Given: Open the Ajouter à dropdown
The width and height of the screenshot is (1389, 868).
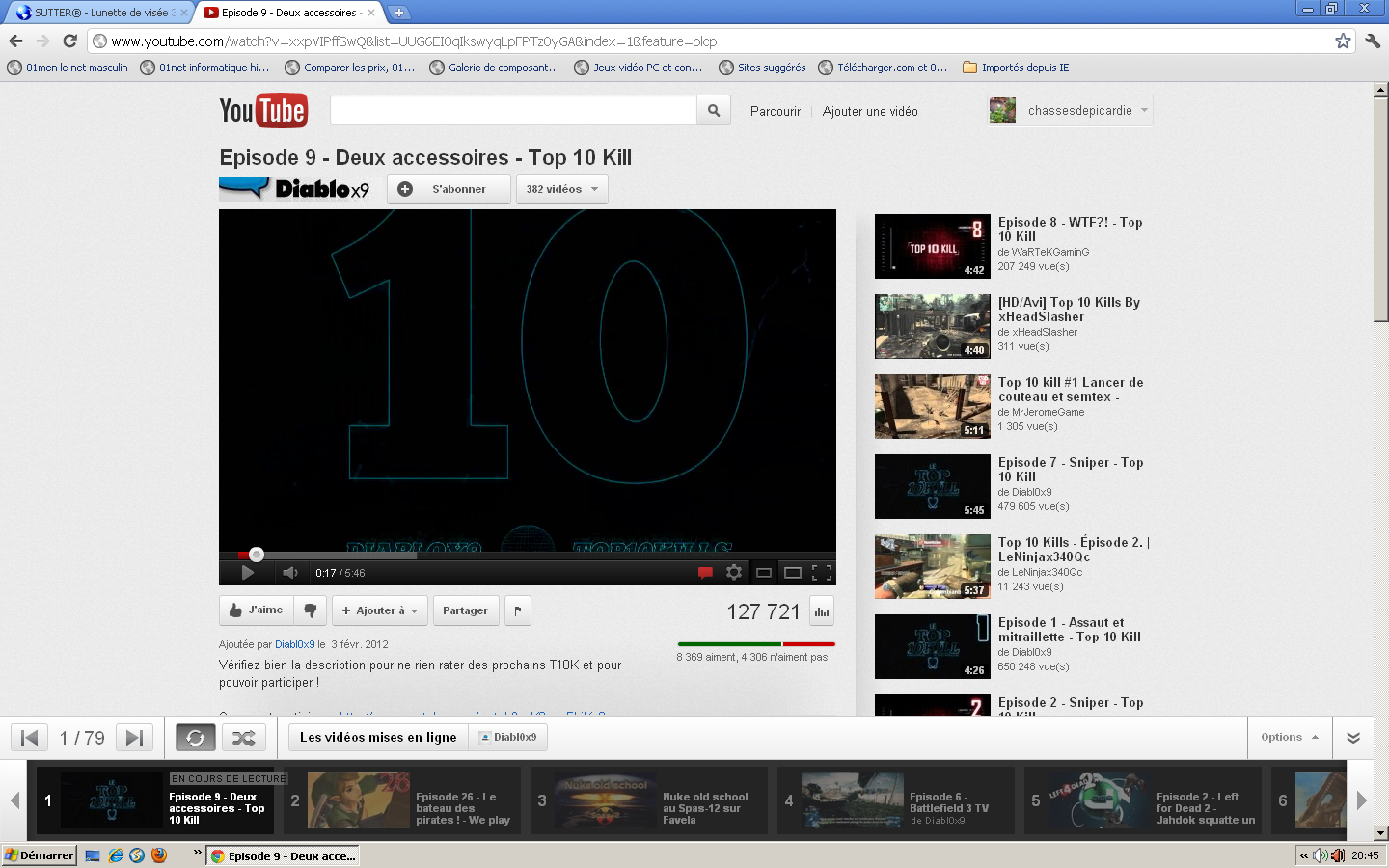Looking at the screenshot, I should point(380,610).
